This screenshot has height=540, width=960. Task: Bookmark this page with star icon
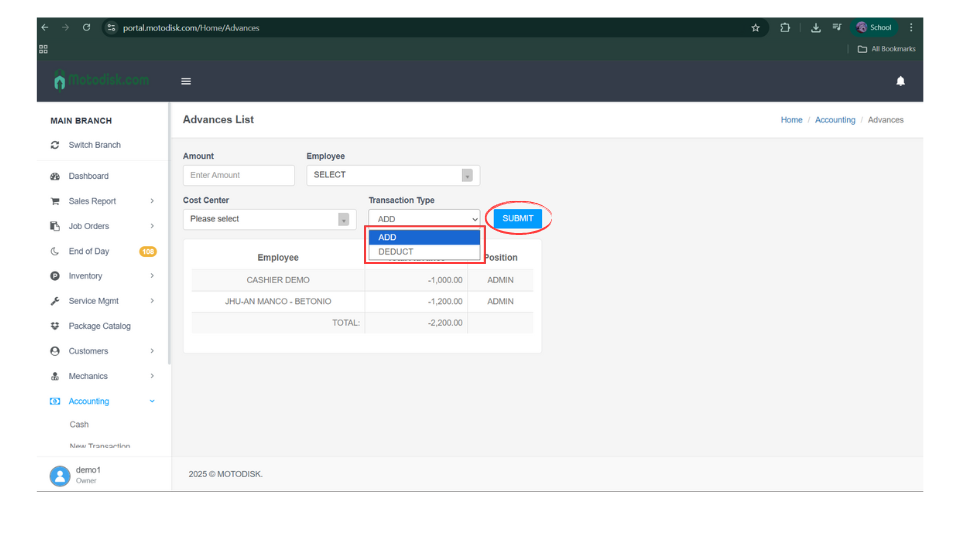[755, 28]
